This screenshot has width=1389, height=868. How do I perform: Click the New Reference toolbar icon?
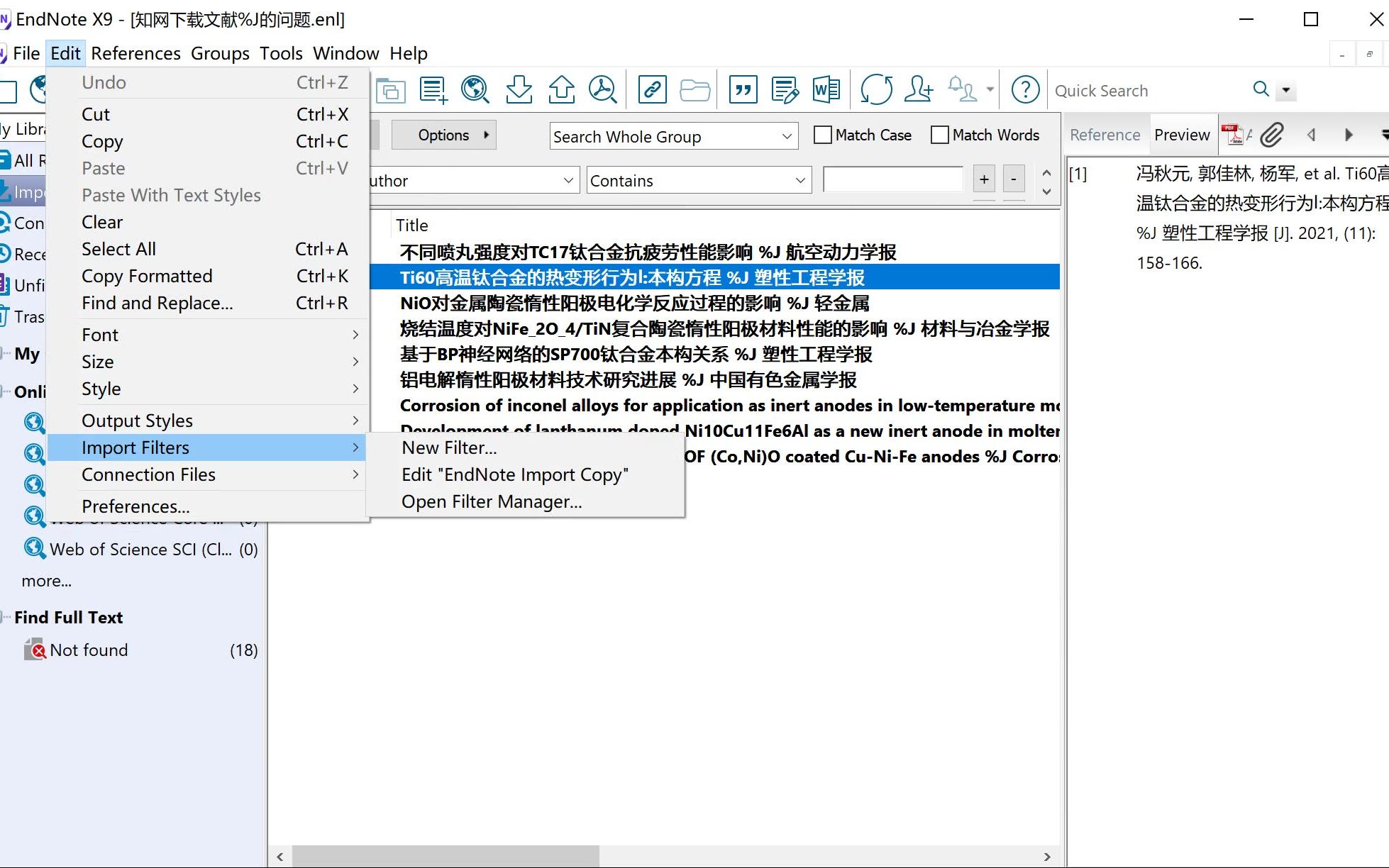433,90
